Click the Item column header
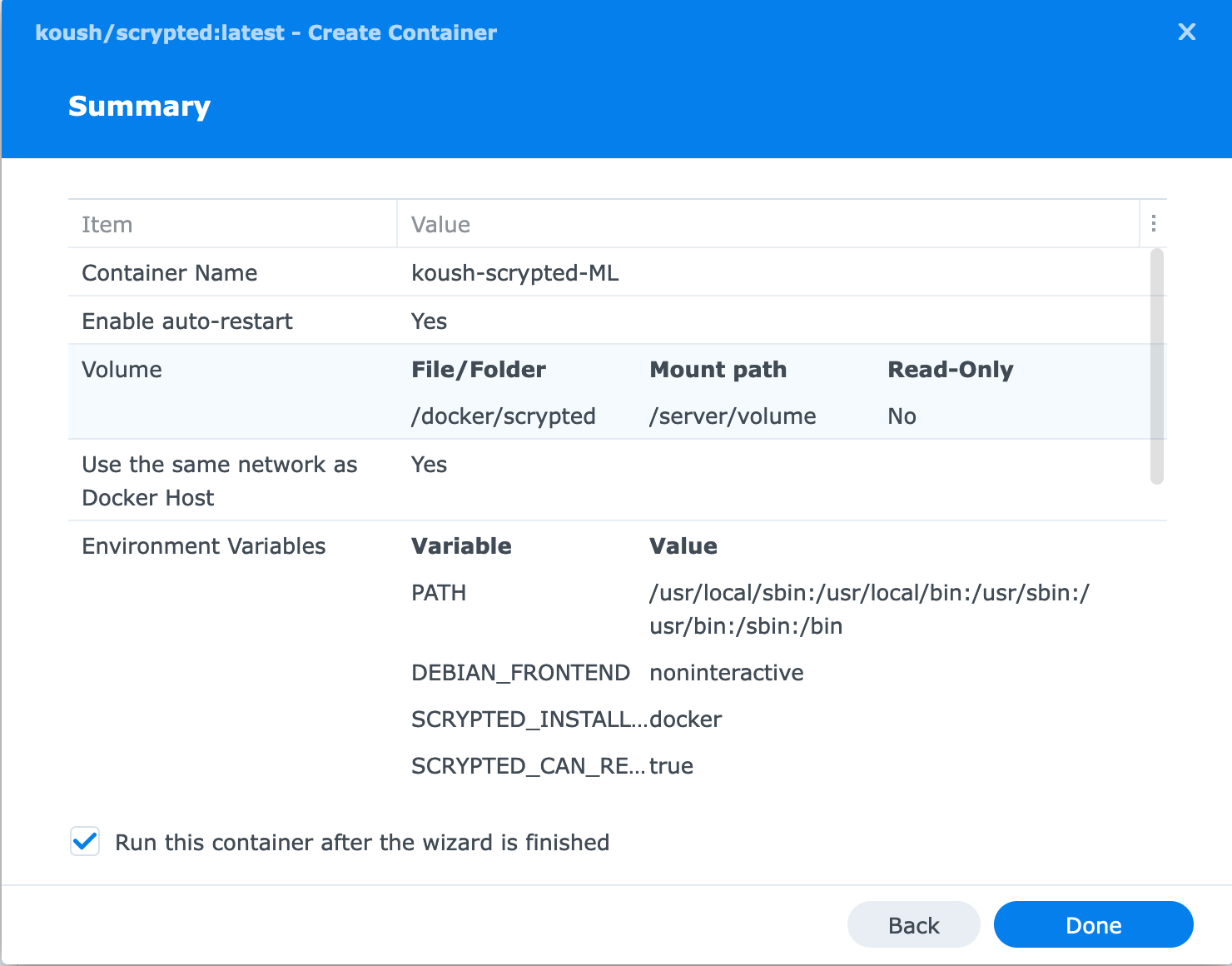This screenshot has height=966, width=1232. click(x=107, y=225)
